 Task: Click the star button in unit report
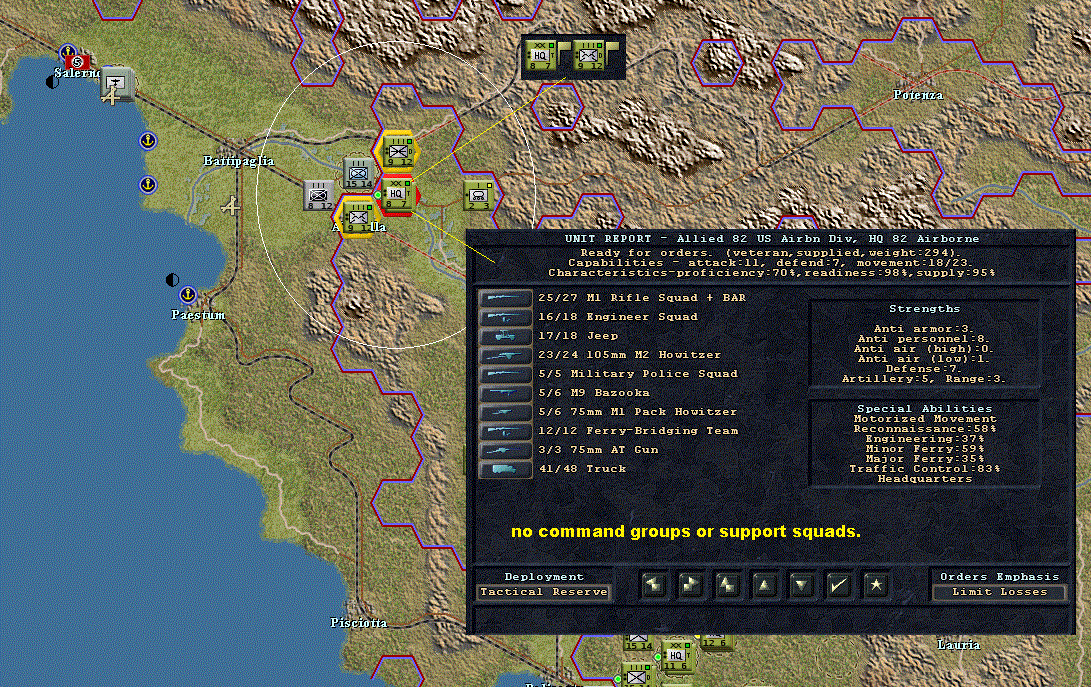tap(876, 585)
